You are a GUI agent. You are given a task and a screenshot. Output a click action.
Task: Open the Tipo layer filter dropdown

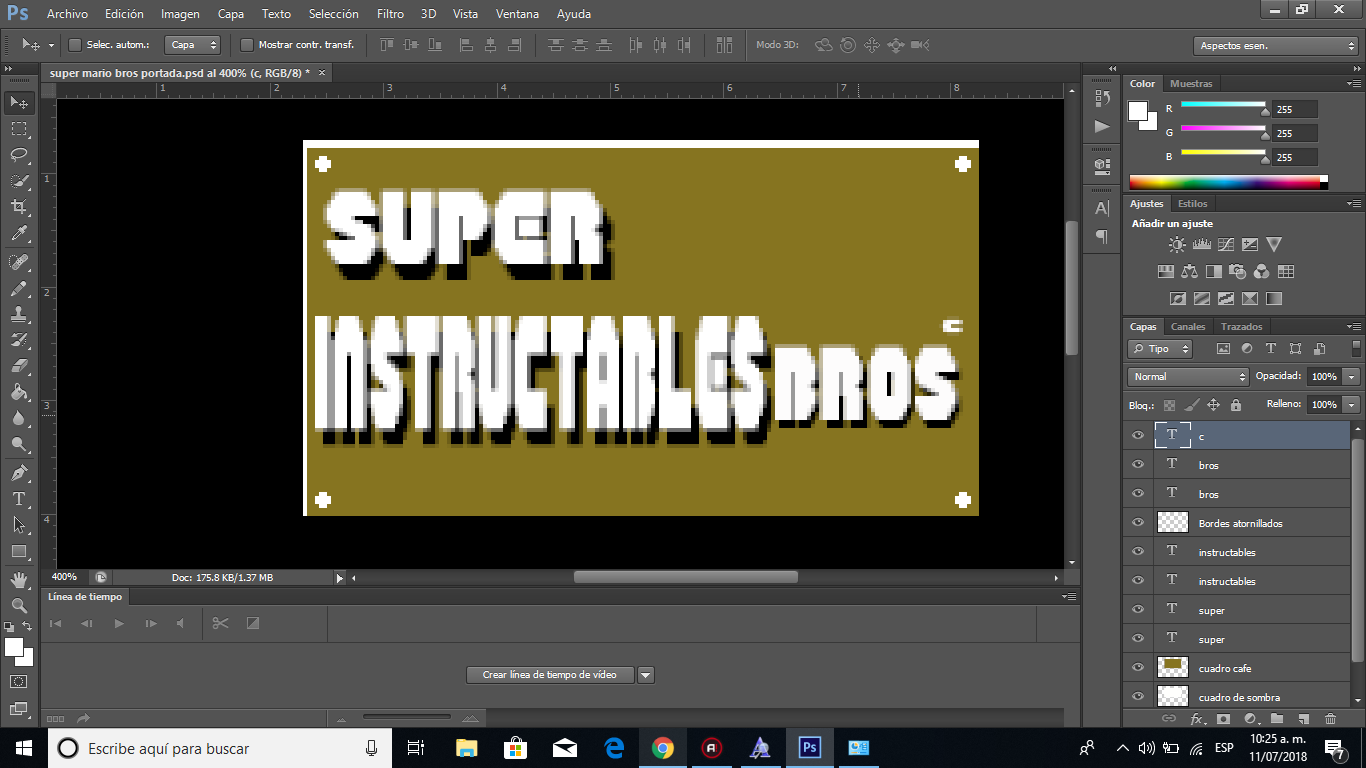[1160, 349]
